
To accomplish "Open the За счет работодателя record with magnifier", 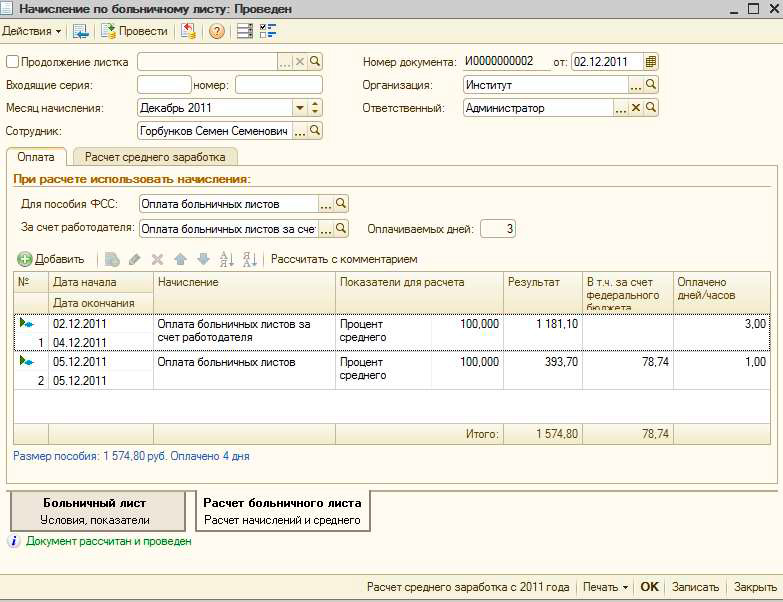I will tap(341, 229).
